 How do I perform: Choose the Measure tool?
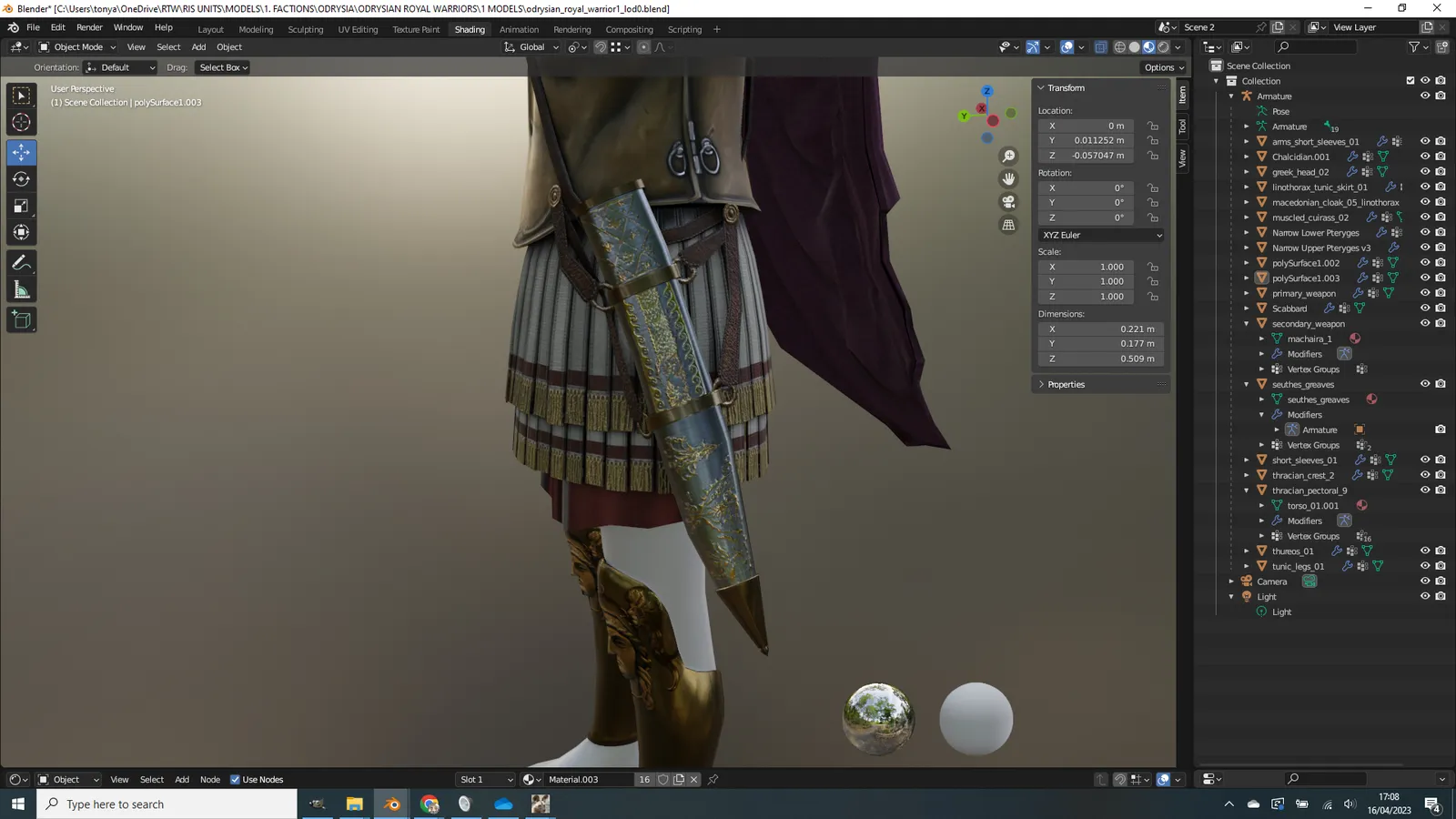click(x=21, y=290)
